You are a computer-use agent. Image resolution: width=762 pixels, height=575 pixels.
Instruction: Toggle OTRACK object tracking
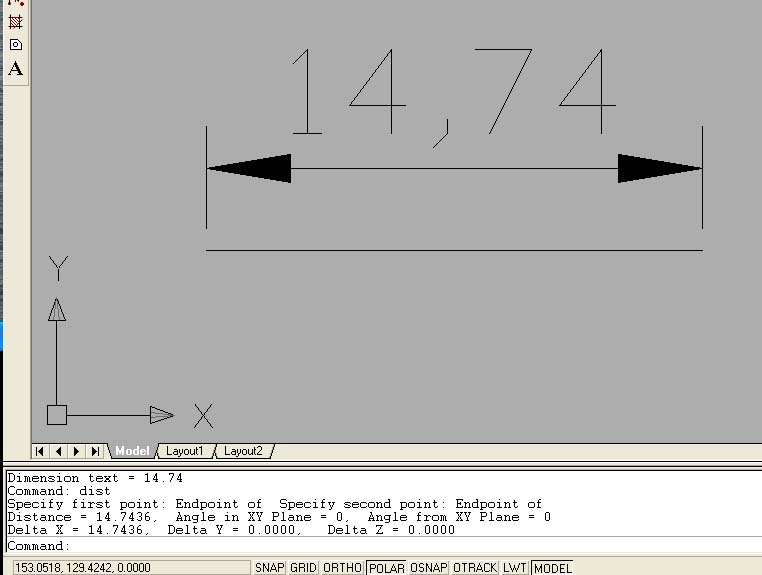[475, 568]
